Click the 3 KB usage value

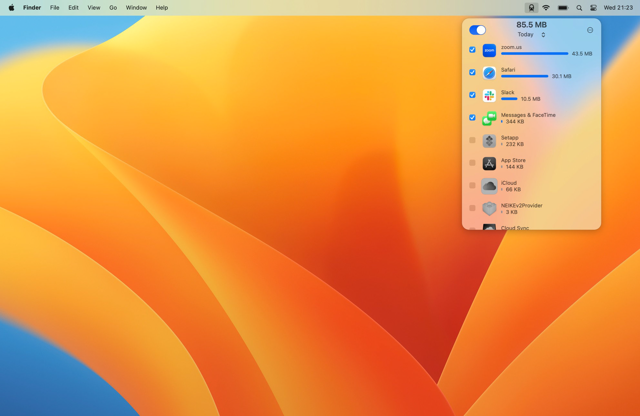pyautogui.click(x=511, y=212)
